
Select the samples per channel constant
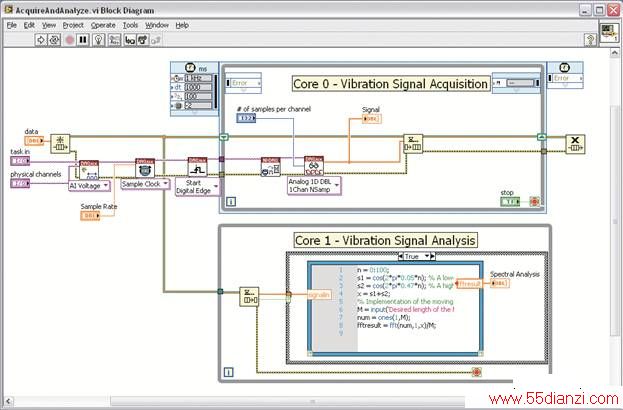click(246, 118)
